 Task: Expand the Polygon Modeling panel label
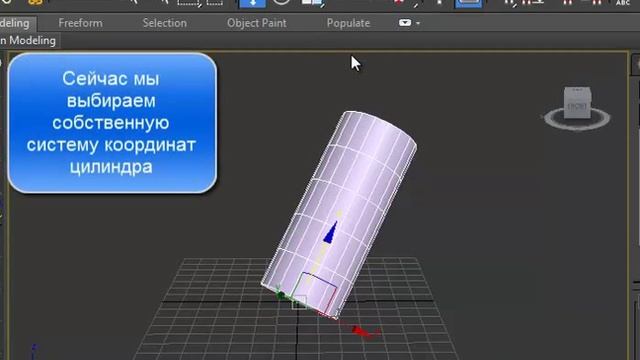pos(29,41)
